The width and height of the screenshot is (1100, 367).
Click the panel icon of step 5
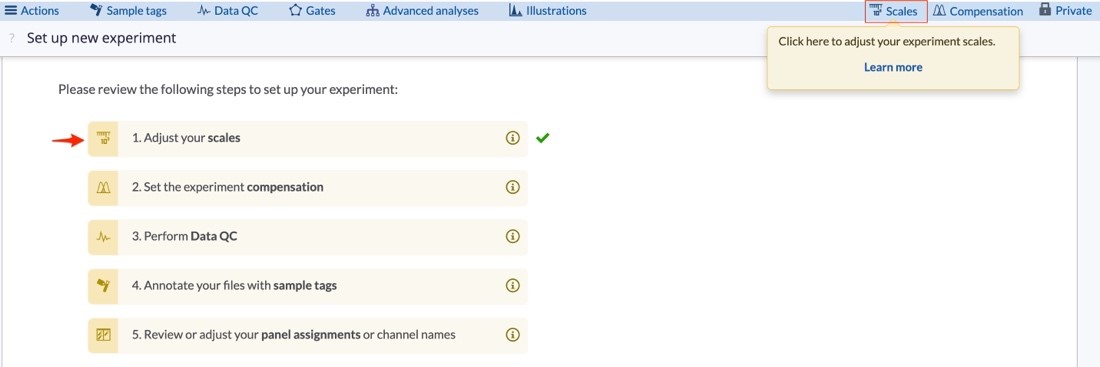(103, 335)
